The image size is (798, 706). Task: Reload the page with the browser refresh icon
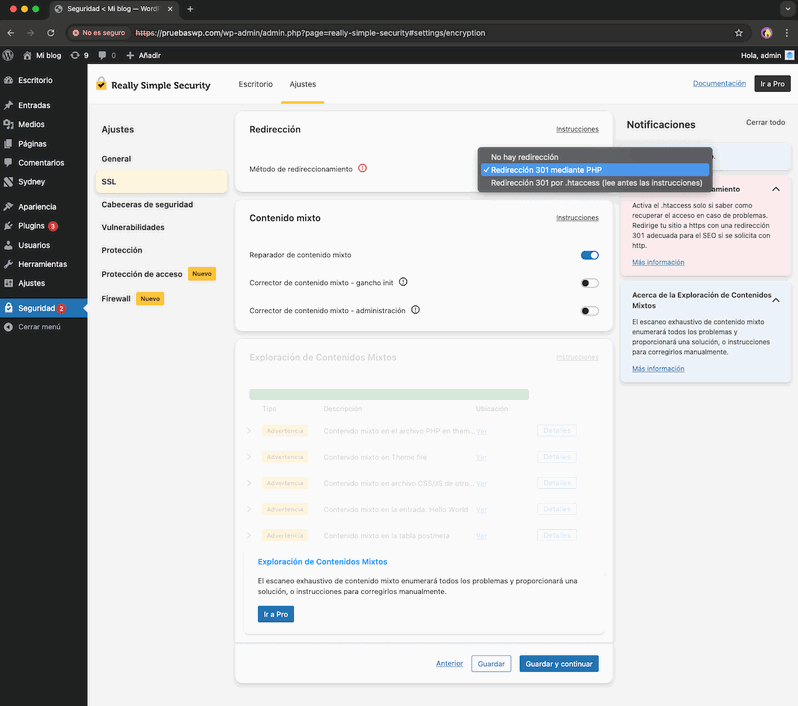(x=50, y=33)
